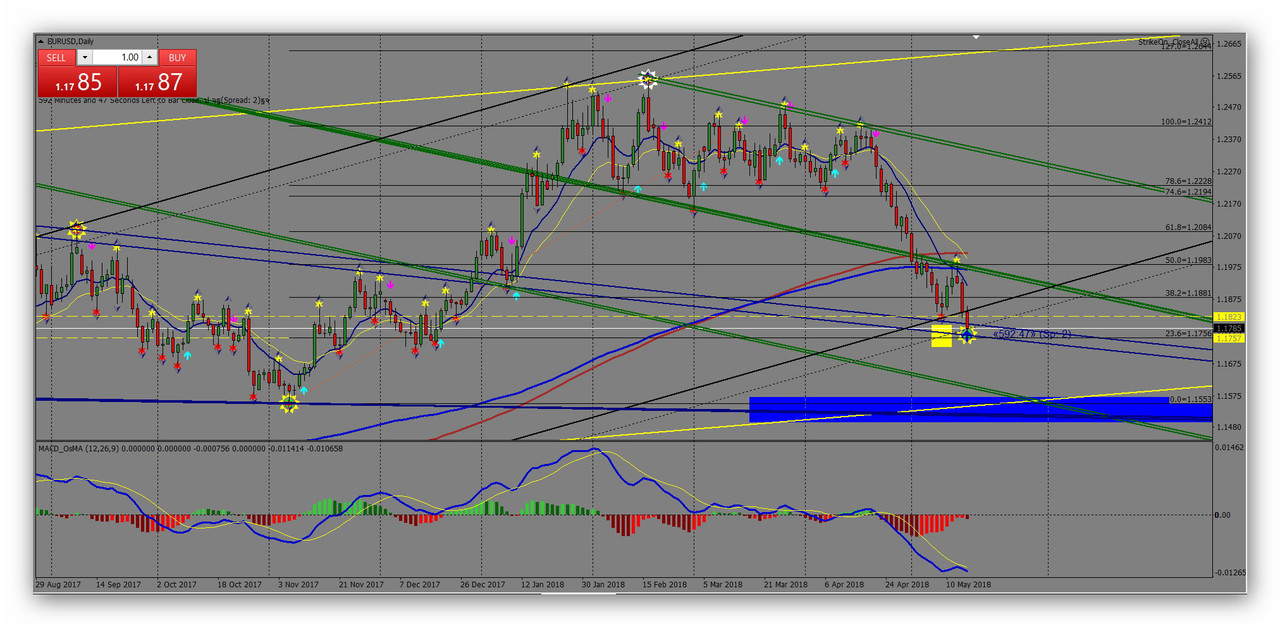Click the 29 Aug 2017 date label
The width and height of the screenshot is (1280, 627).
pos(59,584)
